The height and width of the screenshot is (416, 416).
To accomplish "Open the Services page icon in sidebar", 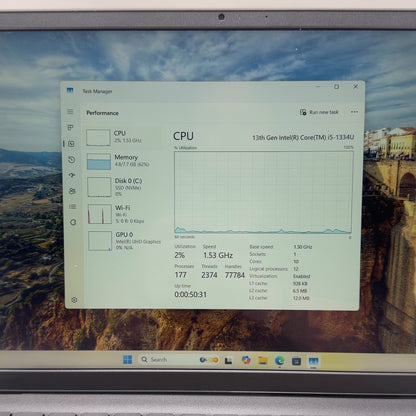I will coord(73,222).
